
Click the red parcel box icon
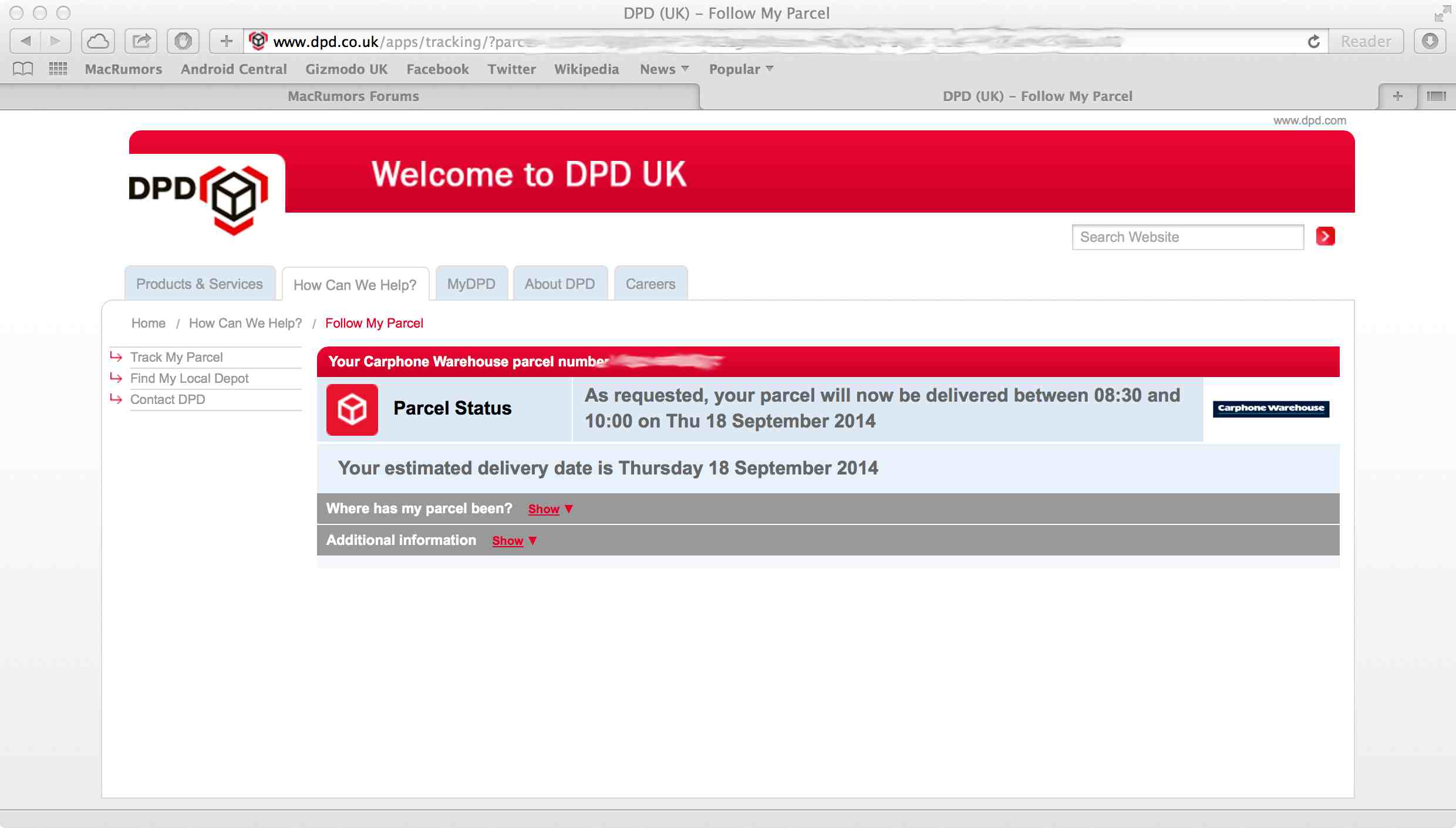click(x=352, y=409)
